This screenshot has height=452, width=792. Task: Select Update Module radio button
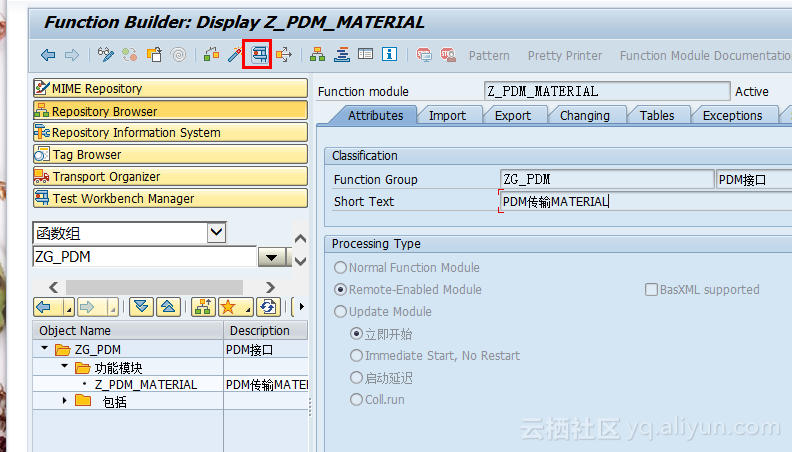pos(340,312)
